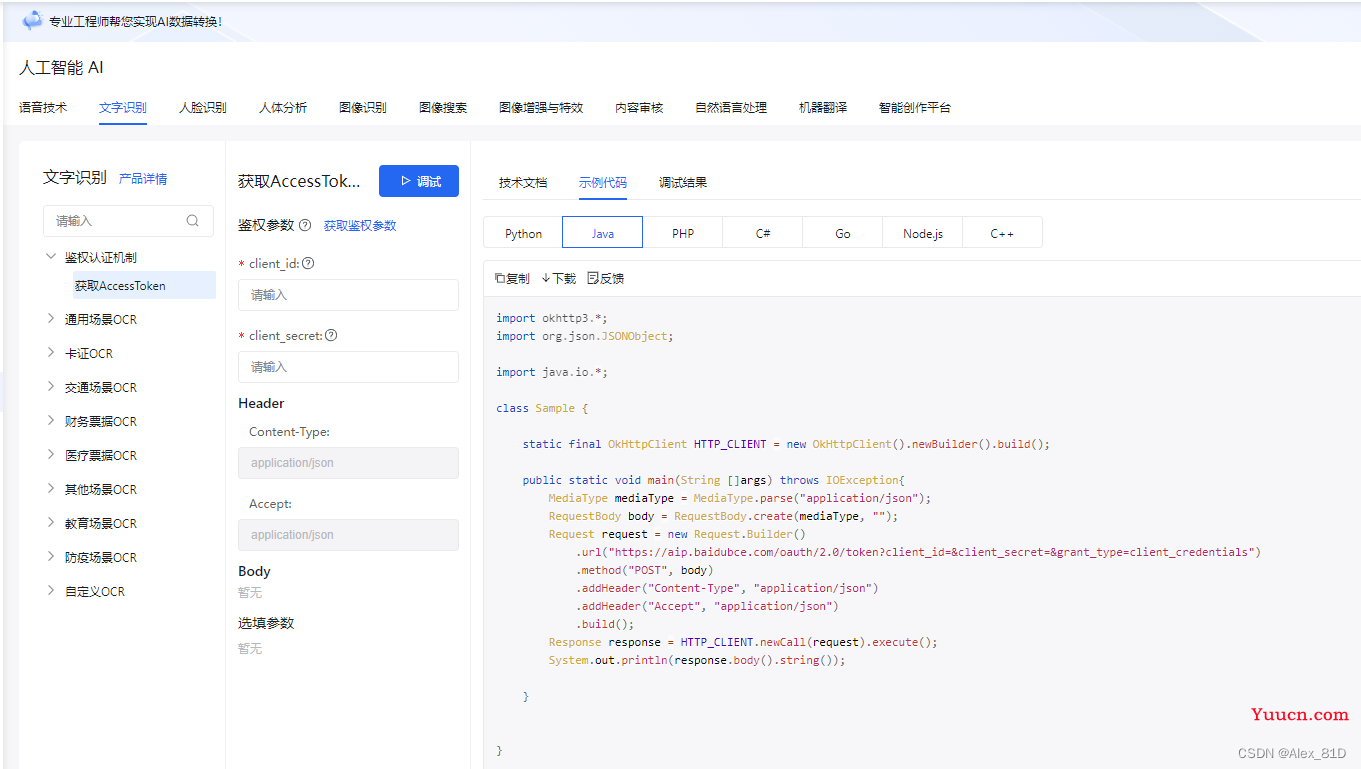Expand the 教育场景OCR category
The height and width of the screenshot is (769, 1361).
click(51, 523)
